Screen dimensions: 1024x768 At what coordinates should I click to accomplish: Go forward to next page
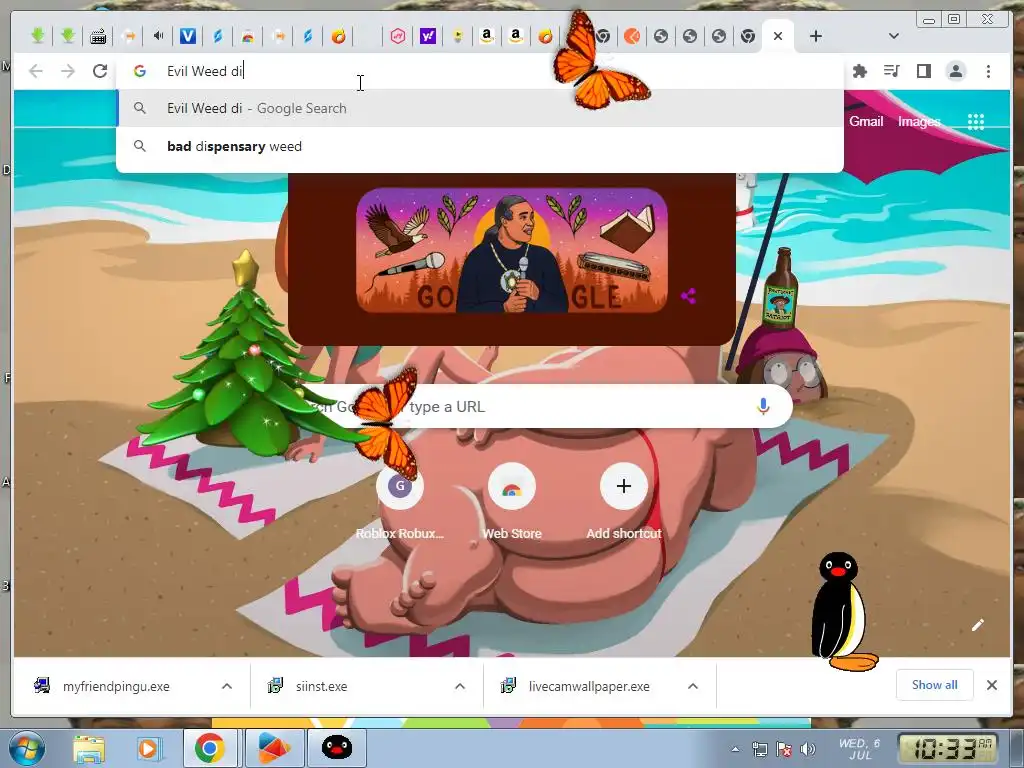pyautogui.click(x=68, y=71)
